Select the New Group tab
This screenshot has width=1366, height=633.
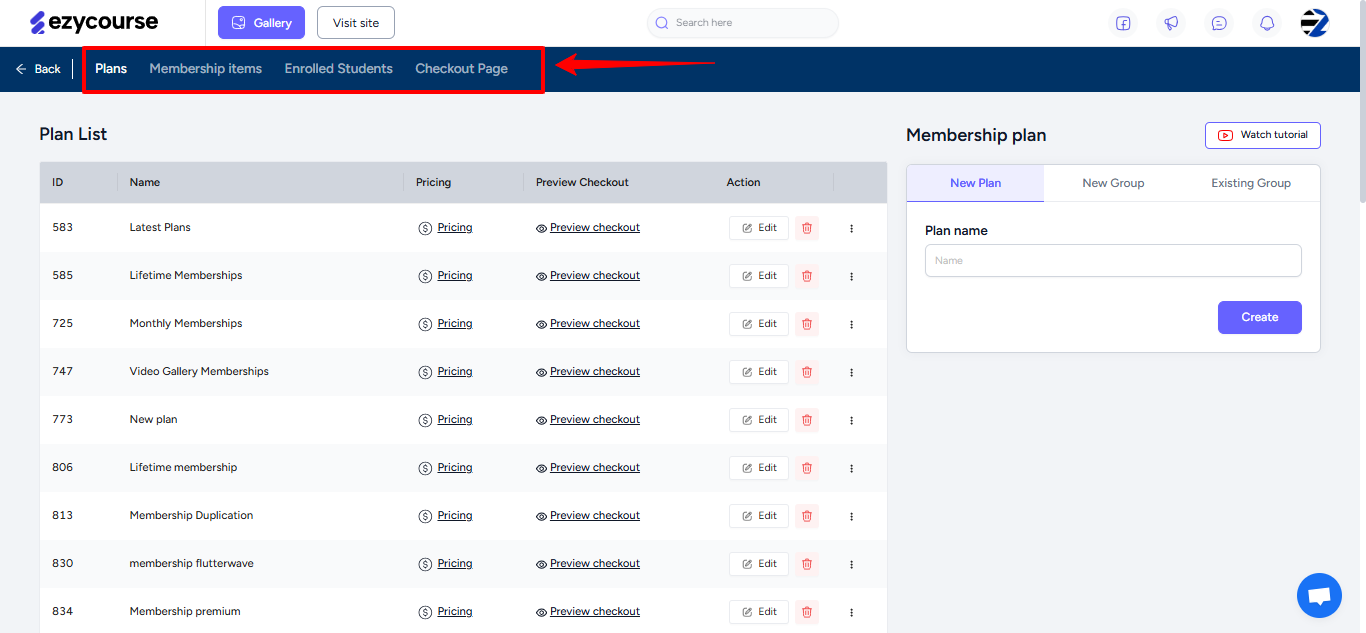[1113, 183]
